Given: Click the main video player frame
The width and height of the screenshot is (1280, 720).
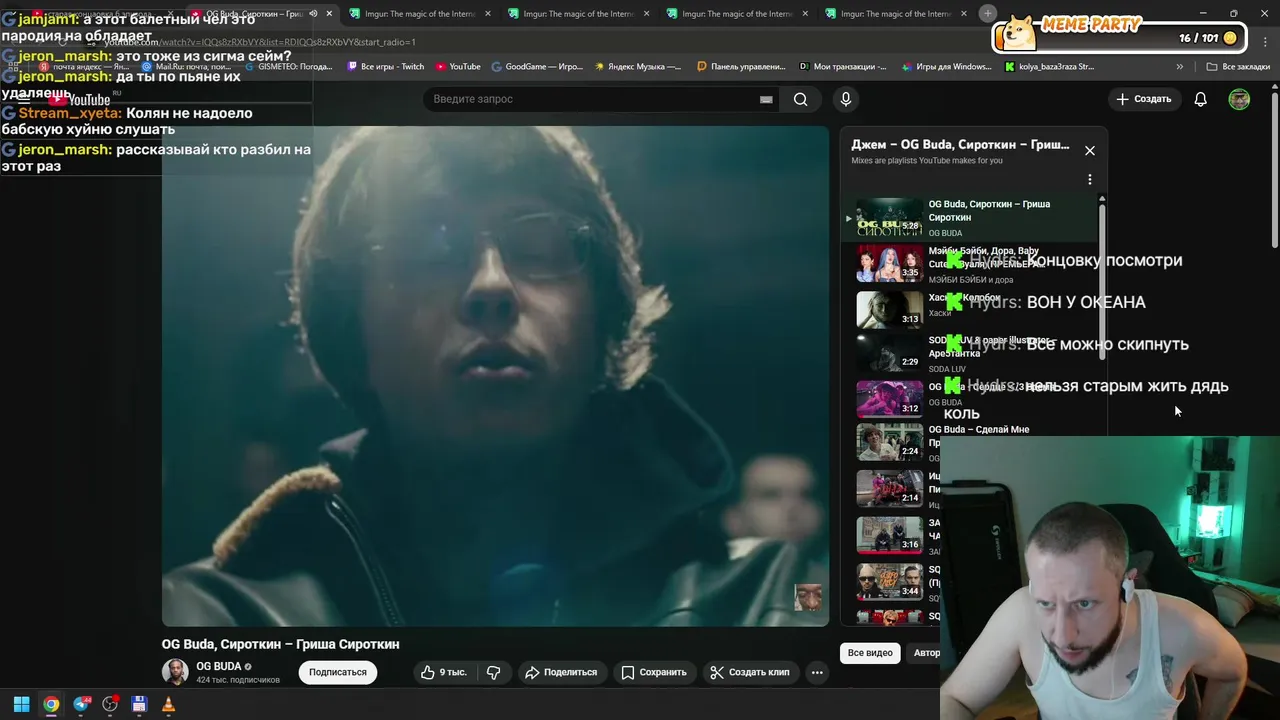Looking at the screenshot, I should coord(495,376).
